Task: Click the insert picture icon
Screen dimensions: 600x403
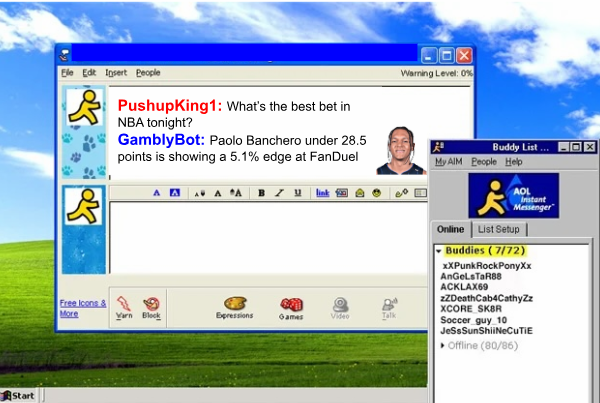Action: 342,193
